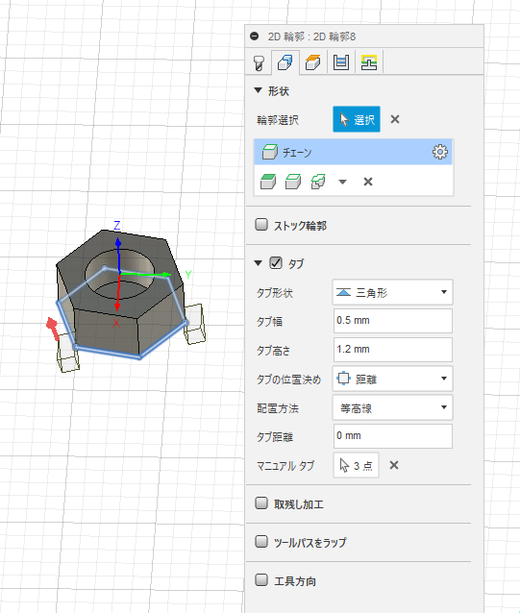The width and height of the screenshot is (520, 613).
Task: Select the second green edge selection icon
Action: (293, 182)
